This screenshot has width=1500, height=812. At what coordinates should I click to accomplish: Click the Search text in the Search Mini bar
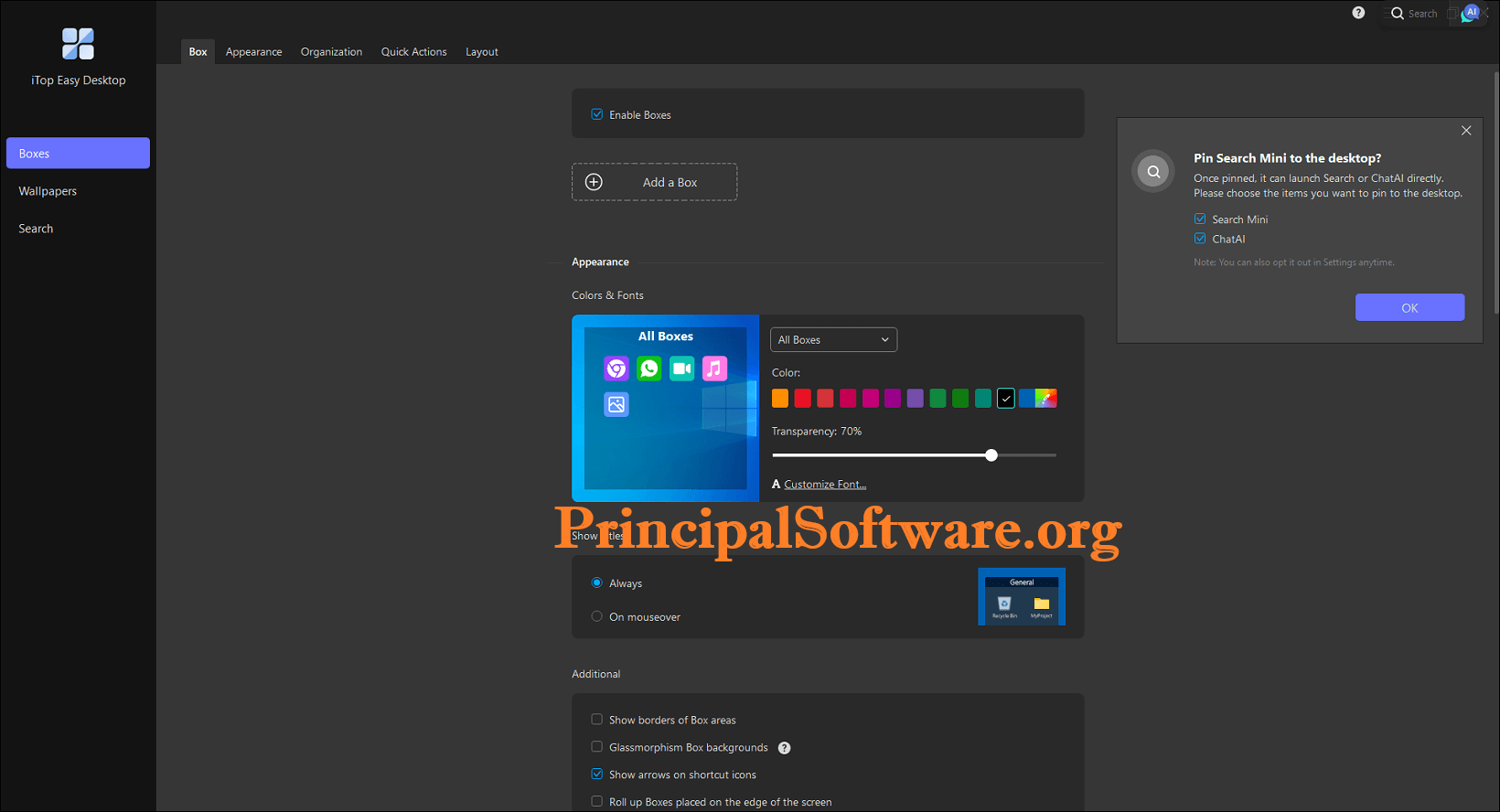click(1422, 14)
